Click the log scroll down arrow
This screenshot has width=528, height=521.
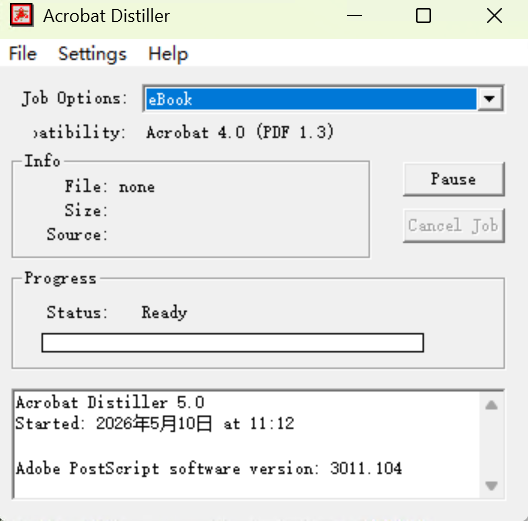point(492,485)
